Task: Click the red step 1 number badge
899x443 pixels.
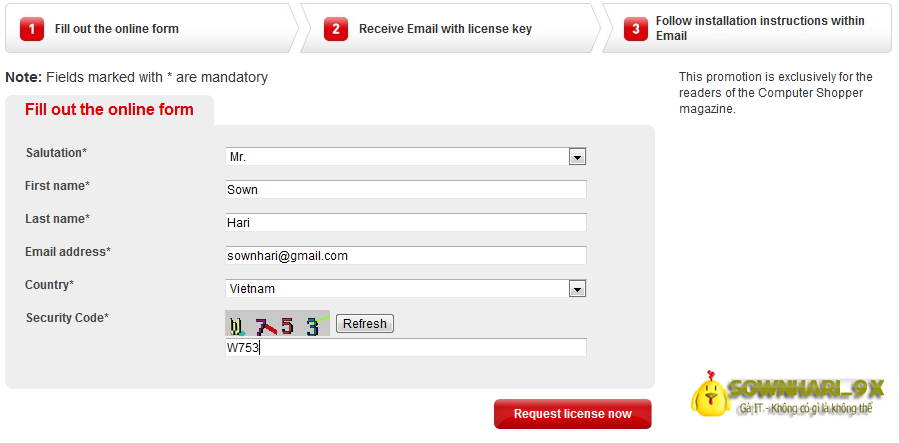Action: tap(32, 29)
